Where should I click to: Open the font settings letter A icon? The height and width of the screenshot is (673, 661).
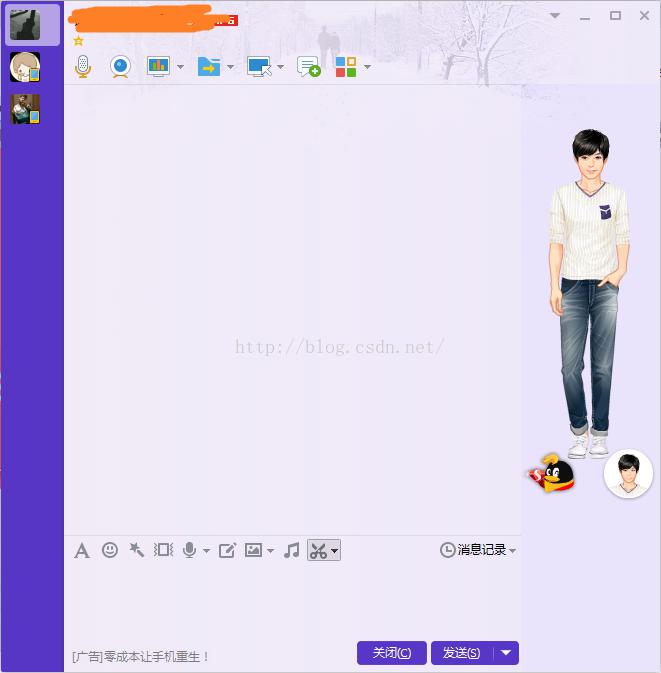(x=82, y=550)
